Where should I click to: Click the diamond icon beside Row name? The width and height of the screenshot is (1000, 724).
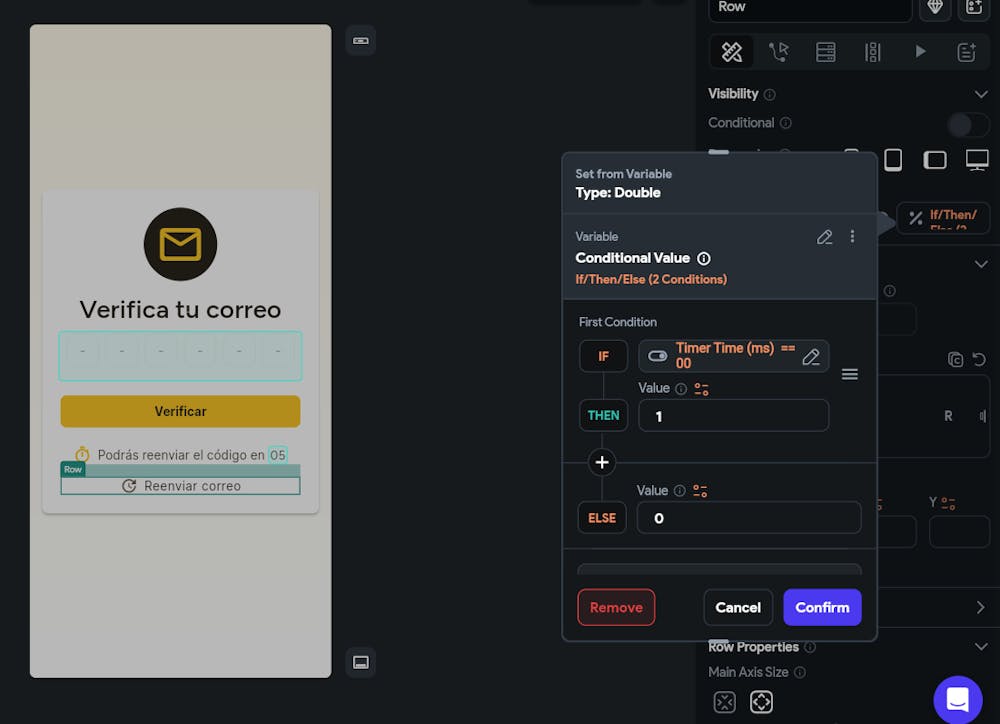935,8
